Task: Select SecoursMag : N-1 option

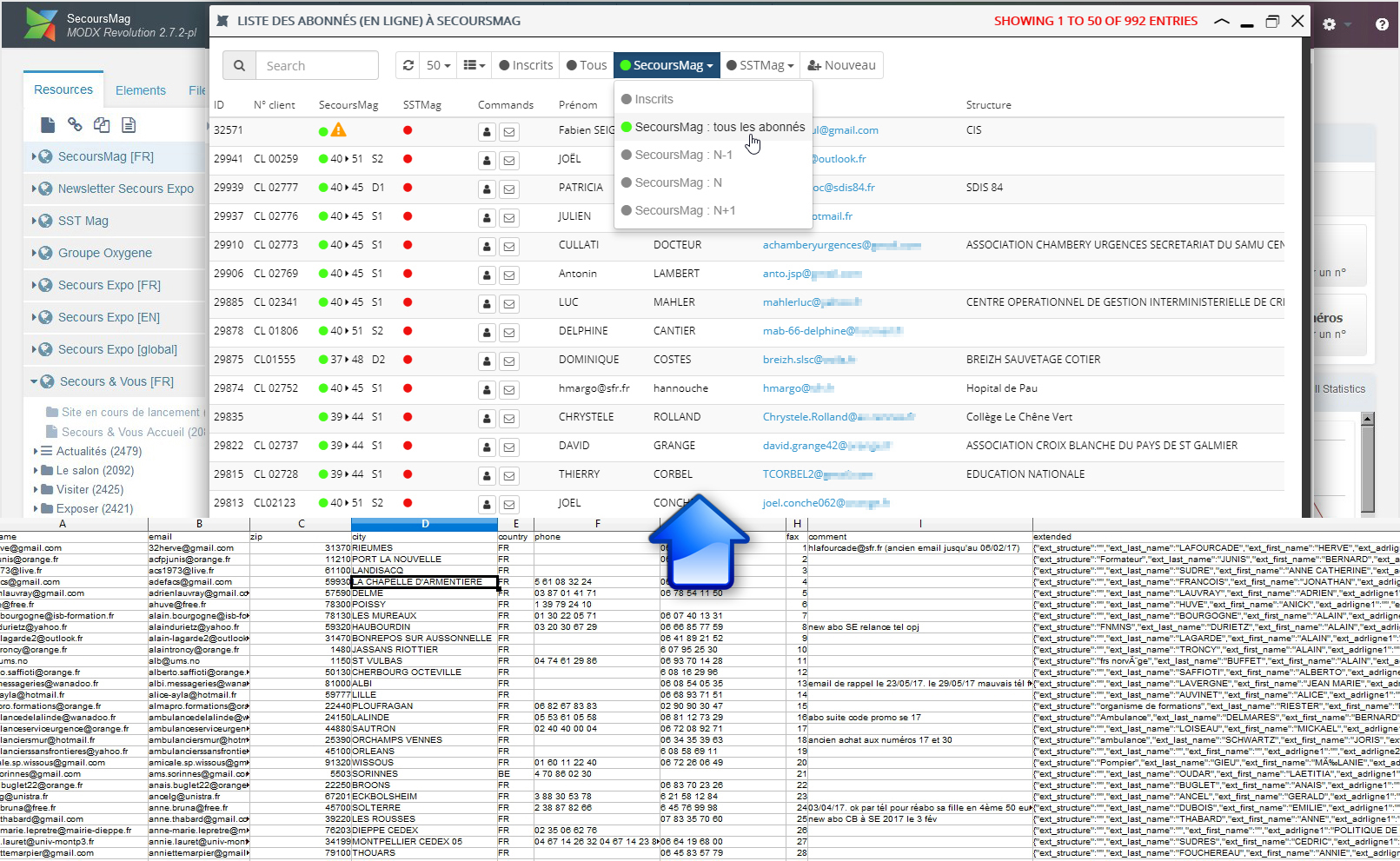Action: pos(713,155)
